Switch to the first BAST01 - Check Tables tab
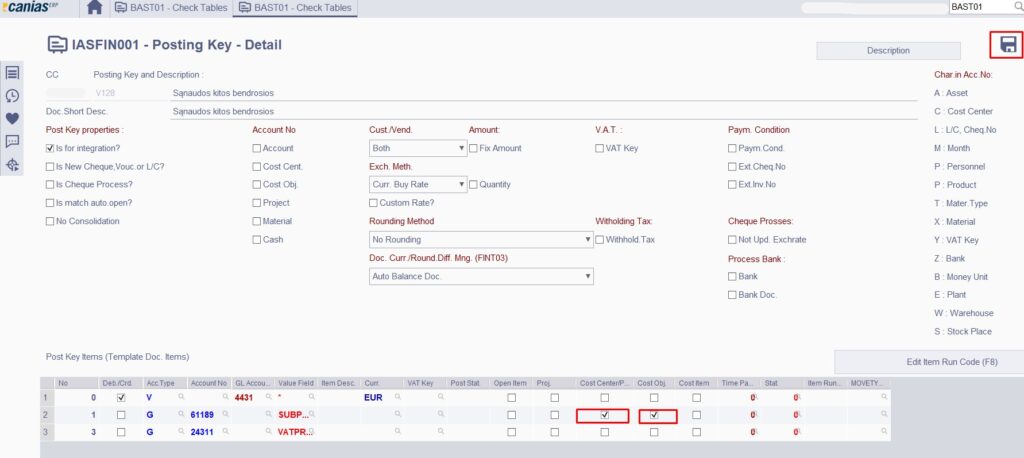 coord(171,8)
